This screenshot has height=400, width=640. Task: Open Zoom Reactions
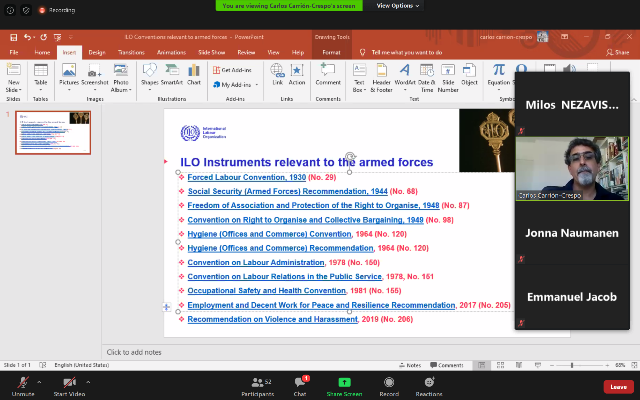[x=429, y=386]
